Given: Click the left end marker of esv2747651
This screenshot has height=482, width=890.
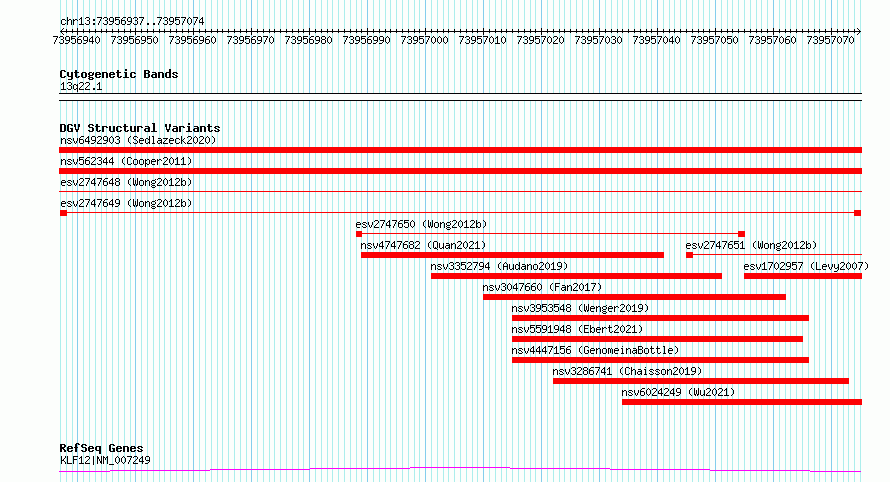Looking at the screenshot, I should [x=690, y=255].
